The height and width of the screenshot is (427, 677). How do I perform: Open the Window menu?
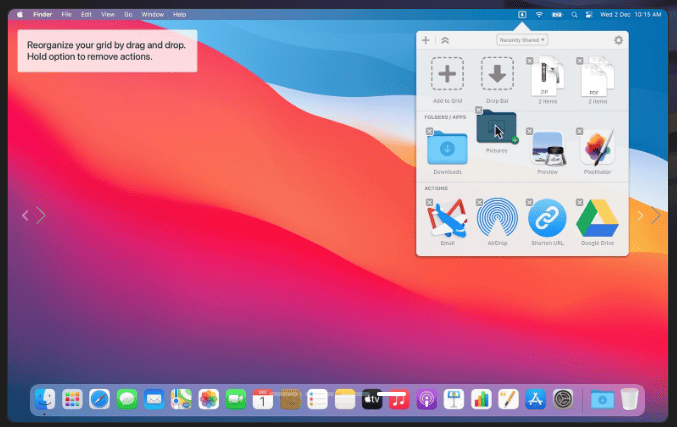click(x=152, y=15)
